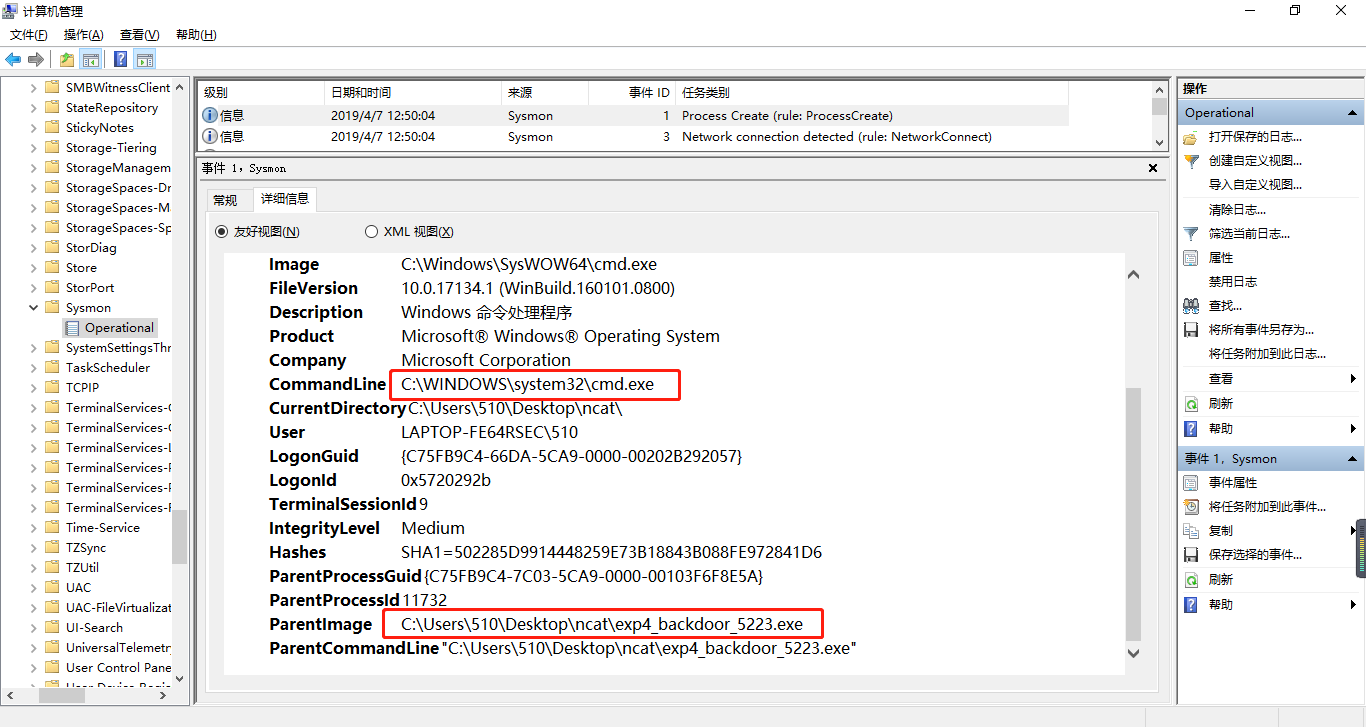The height and width of the screenshot is (727, 1366).
Task: Click info icon of the Network connection event
Action: [x=210, y=136]
